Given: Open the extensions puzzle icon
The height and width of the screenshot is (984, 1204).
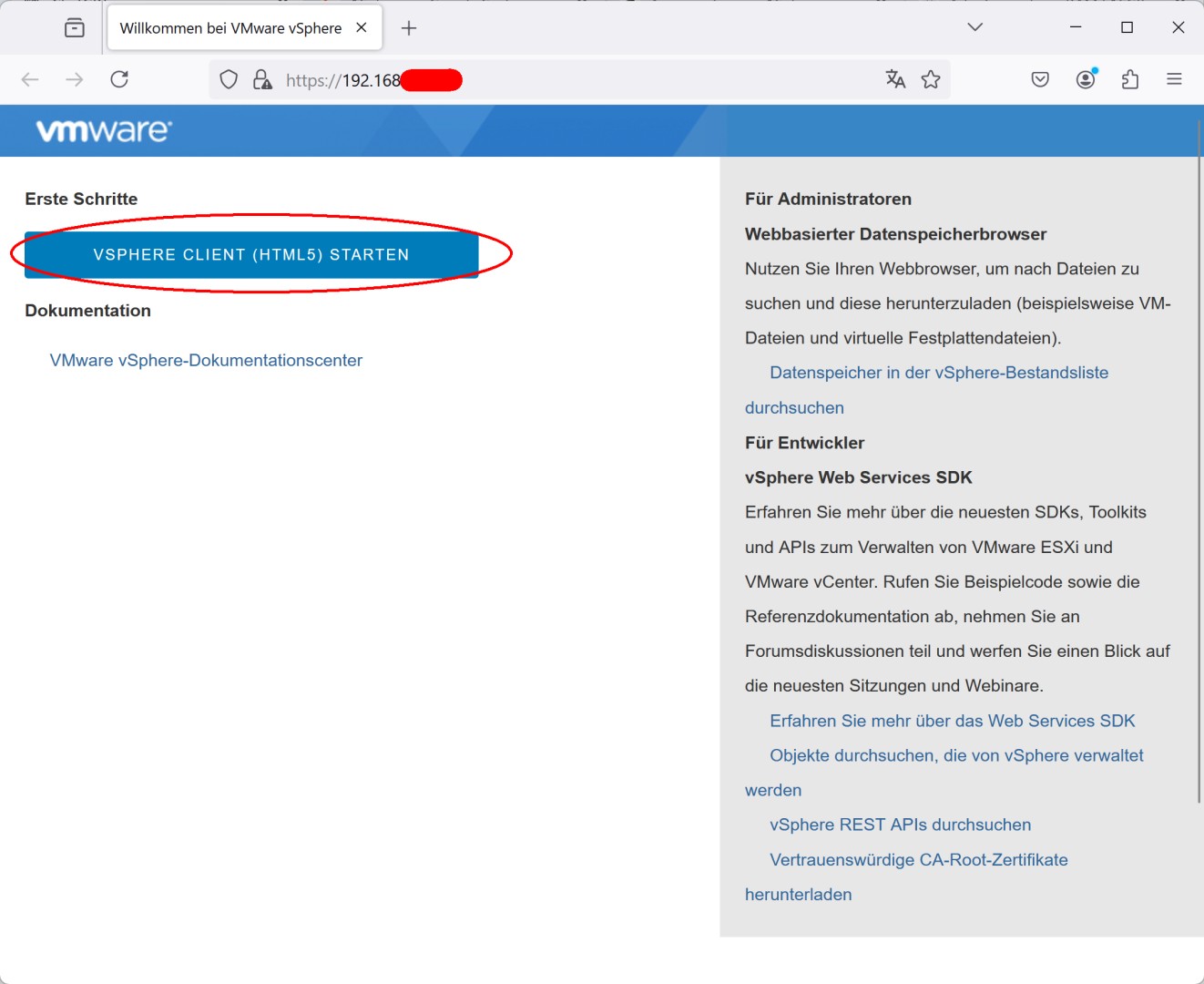Looking at the screenshot, I should [1130, 79].
